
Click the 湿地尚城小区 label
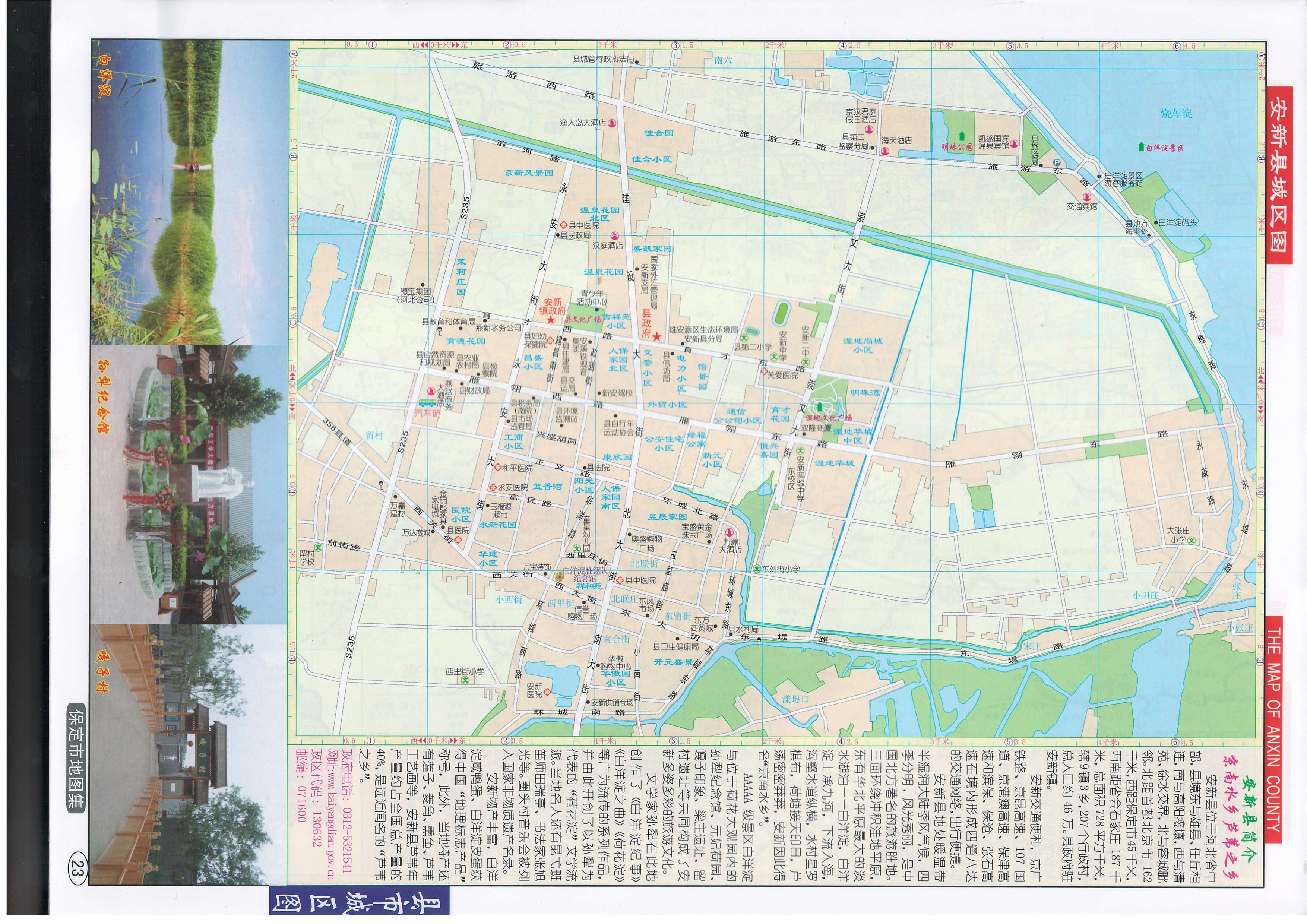point(863,345)
